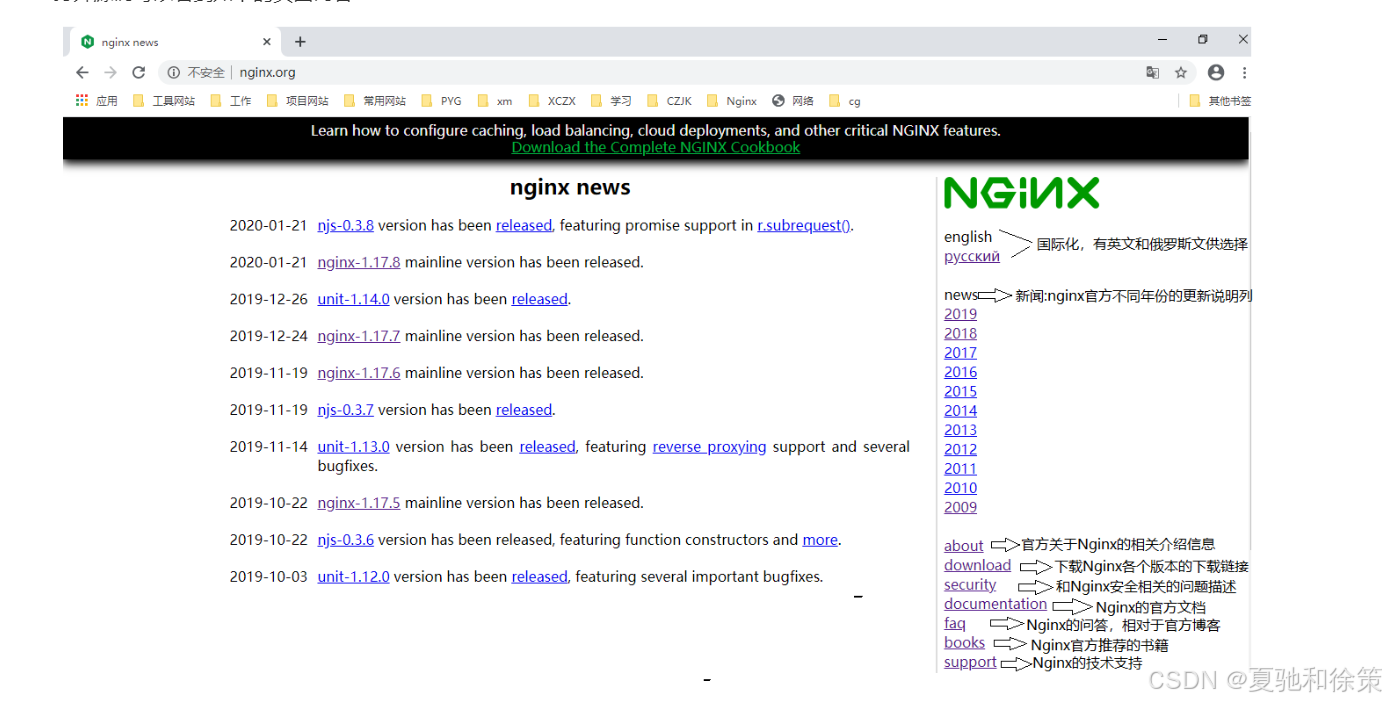Viewport: 1386px width, 703px height.
Task: Open the 其他书签 bookmarks folder
Action: [1220, 101]
